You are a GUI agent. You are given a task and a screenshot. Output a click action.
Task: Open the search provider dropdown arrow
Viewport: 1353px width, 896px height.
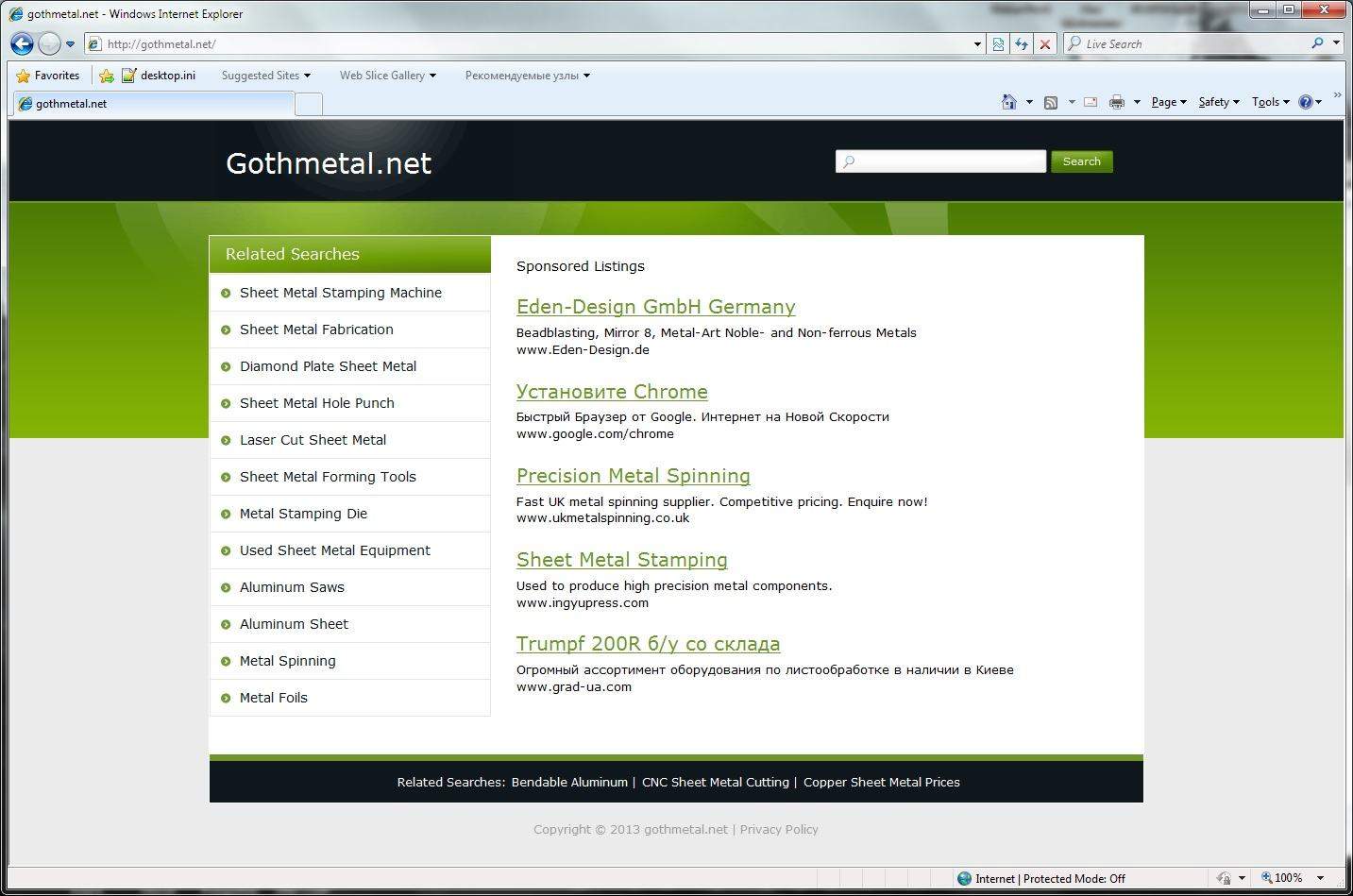pos(1336,43)
